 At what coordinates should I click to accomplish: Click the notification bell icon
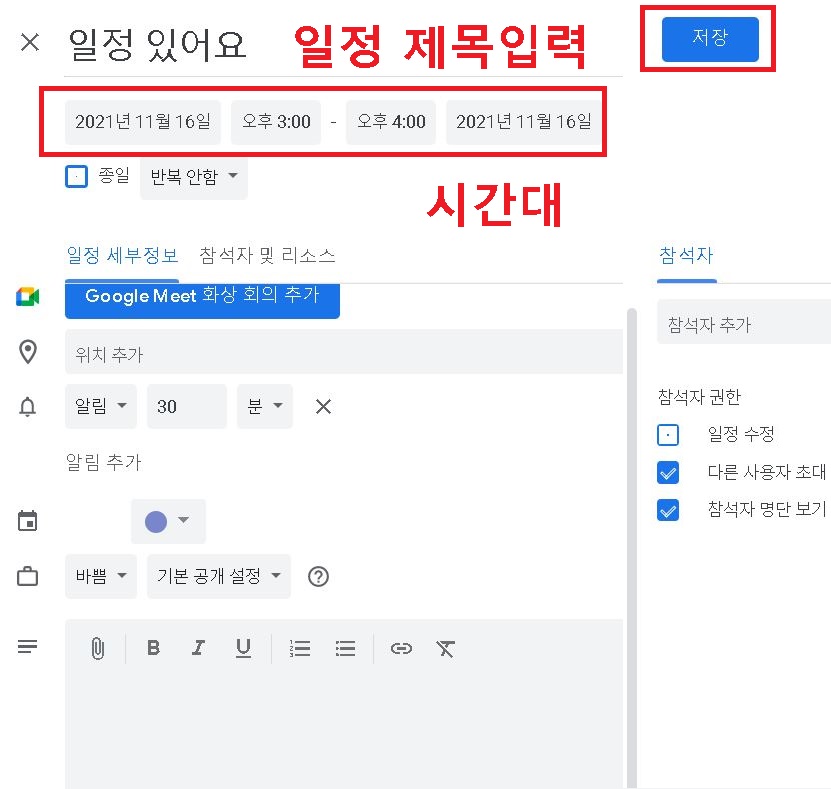point(28,406)
